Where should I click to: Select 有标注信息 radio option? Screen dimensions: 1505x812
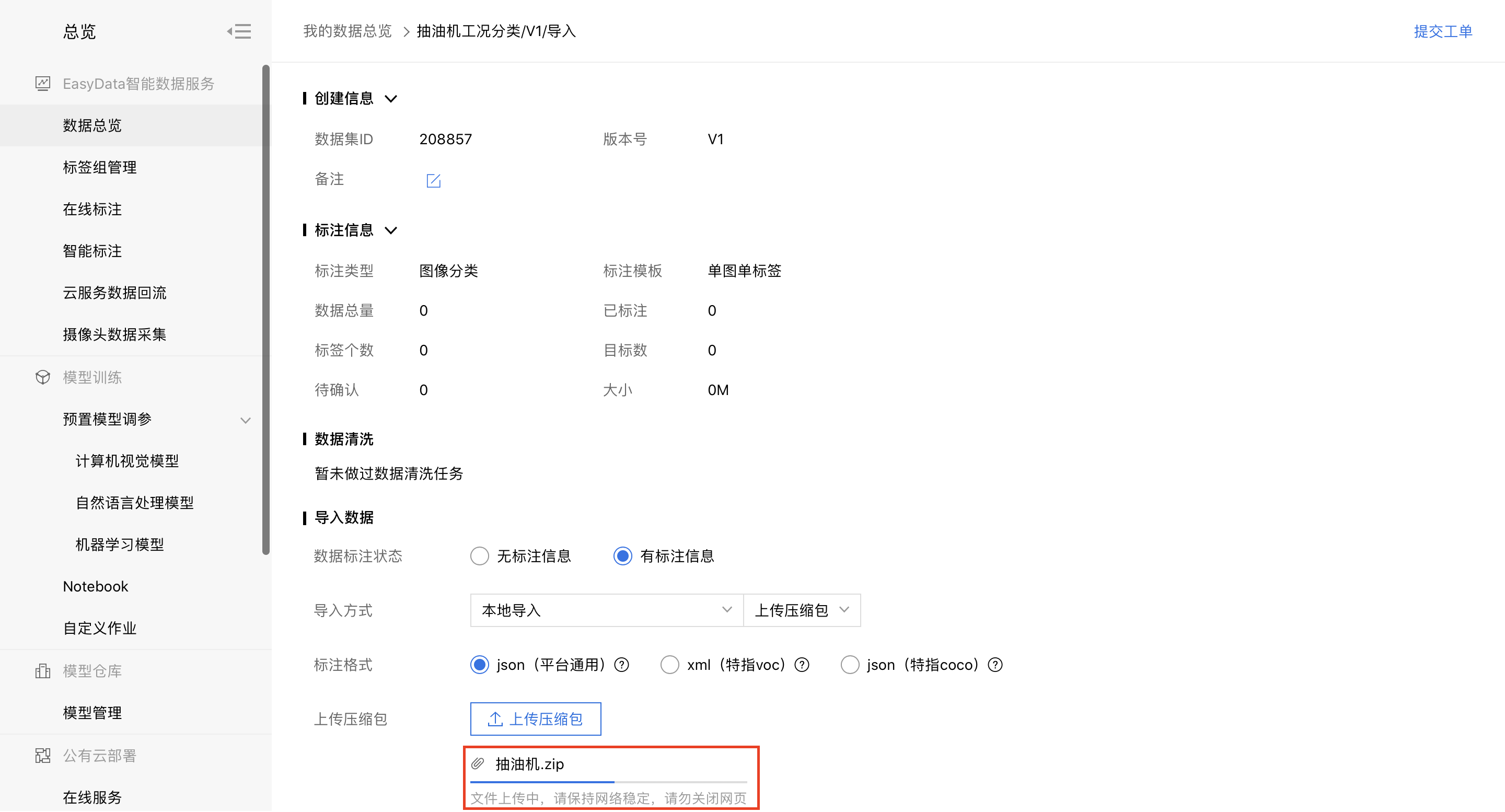(623, 556)
